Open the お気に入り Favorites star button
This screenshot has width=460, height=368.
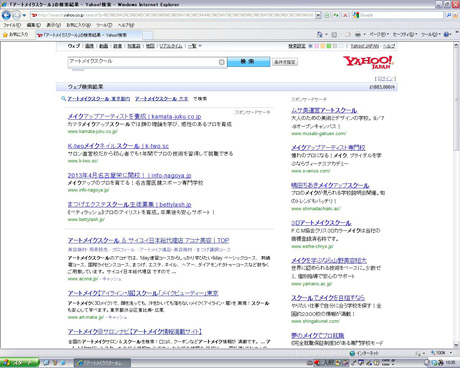pos(15,34)
